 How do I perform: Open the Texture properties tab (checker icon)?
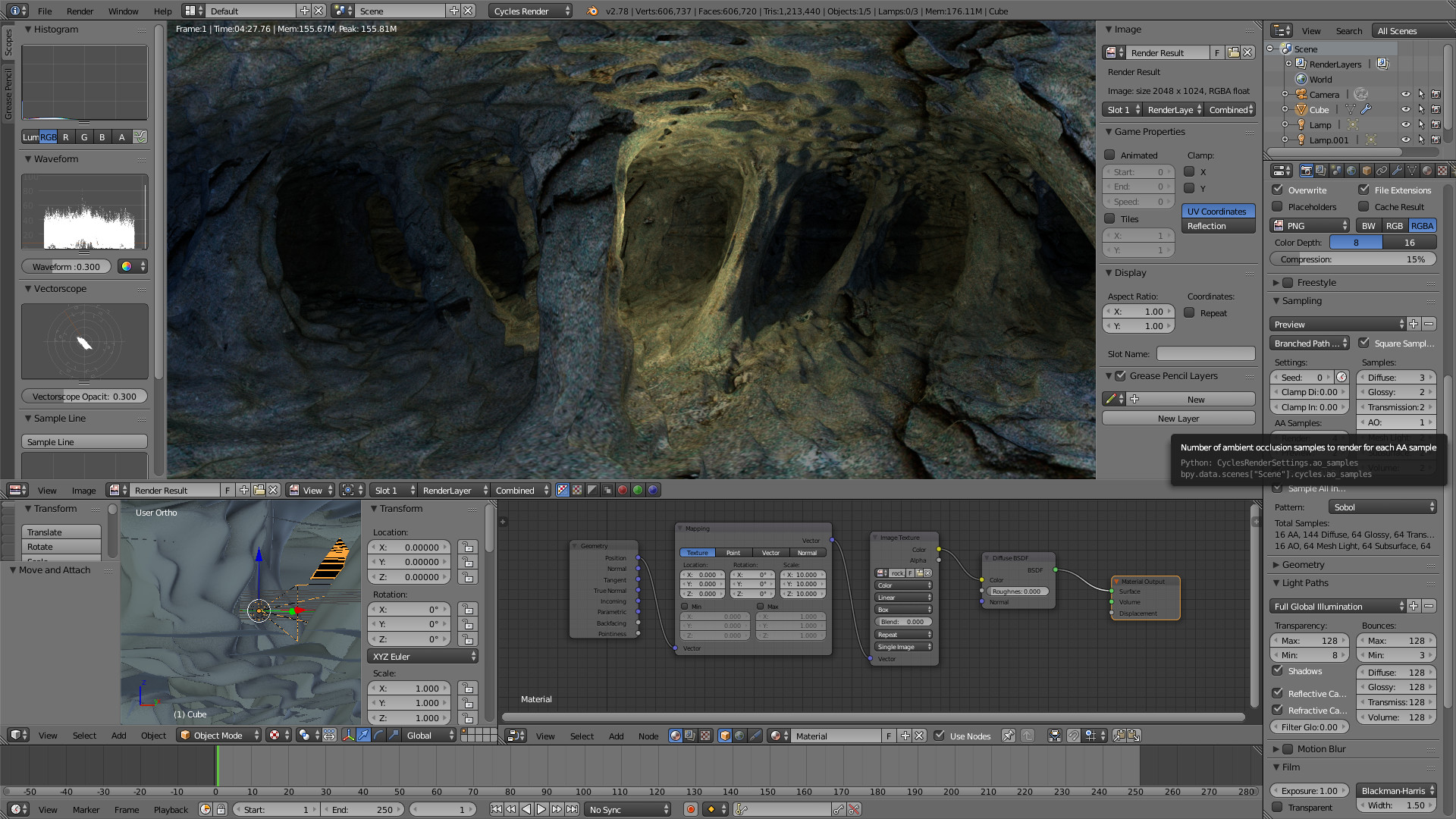tap(1442, 171)
